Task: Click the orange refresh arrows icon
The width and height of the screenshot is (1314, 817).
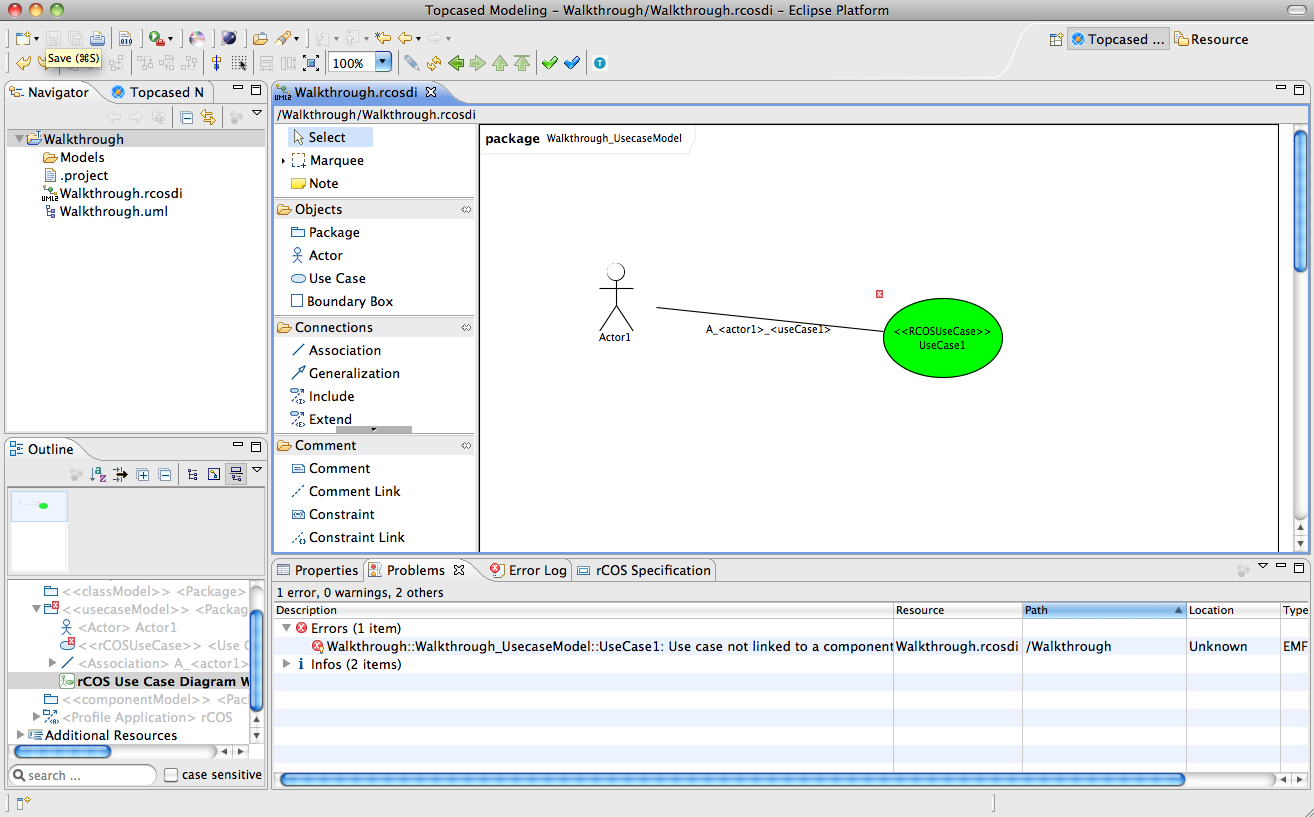Action: pos(434,63)
